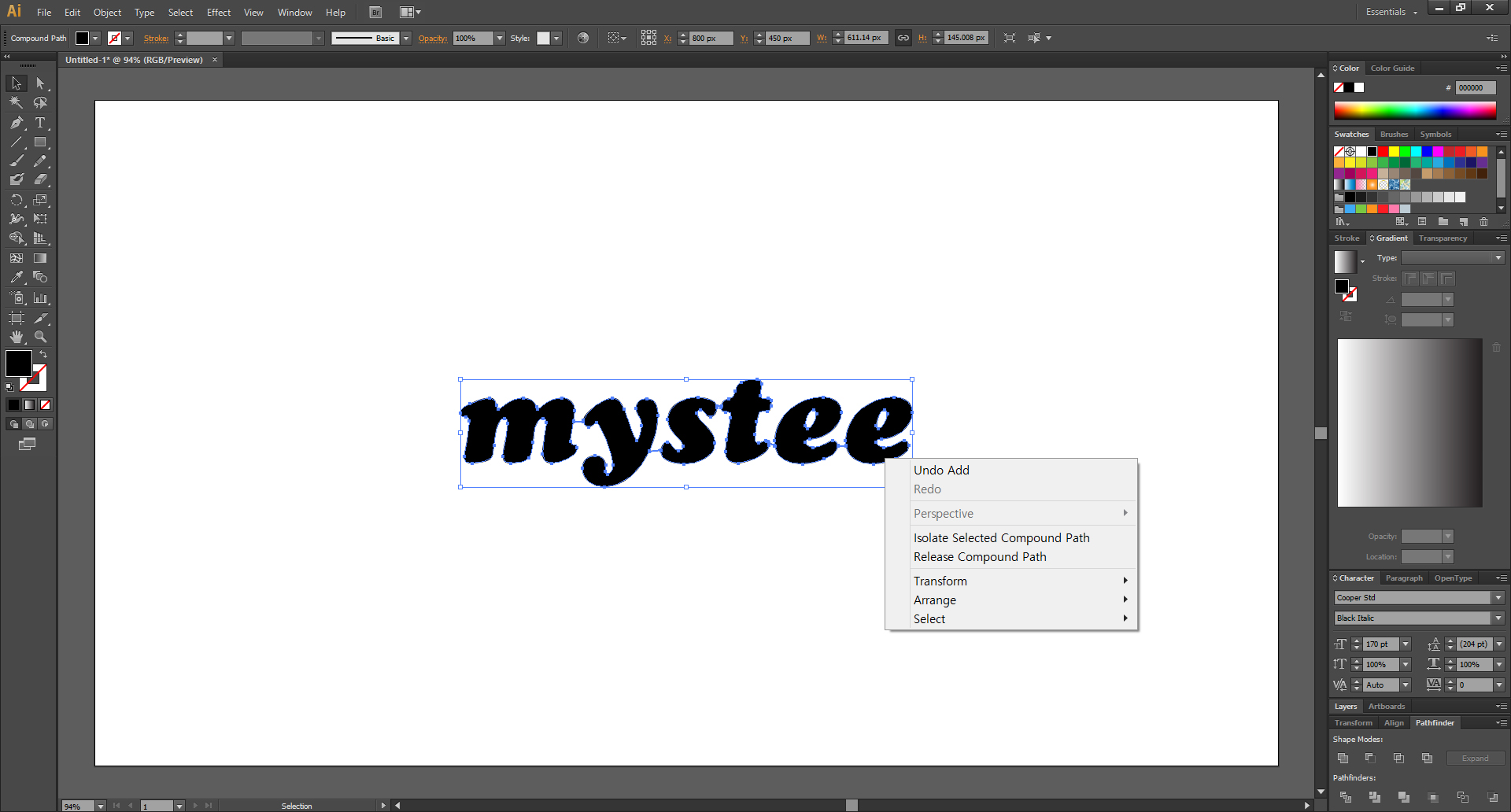Select the Rotate tool
The width and height of the screenshot is (1511, 812).
[17, 200]
